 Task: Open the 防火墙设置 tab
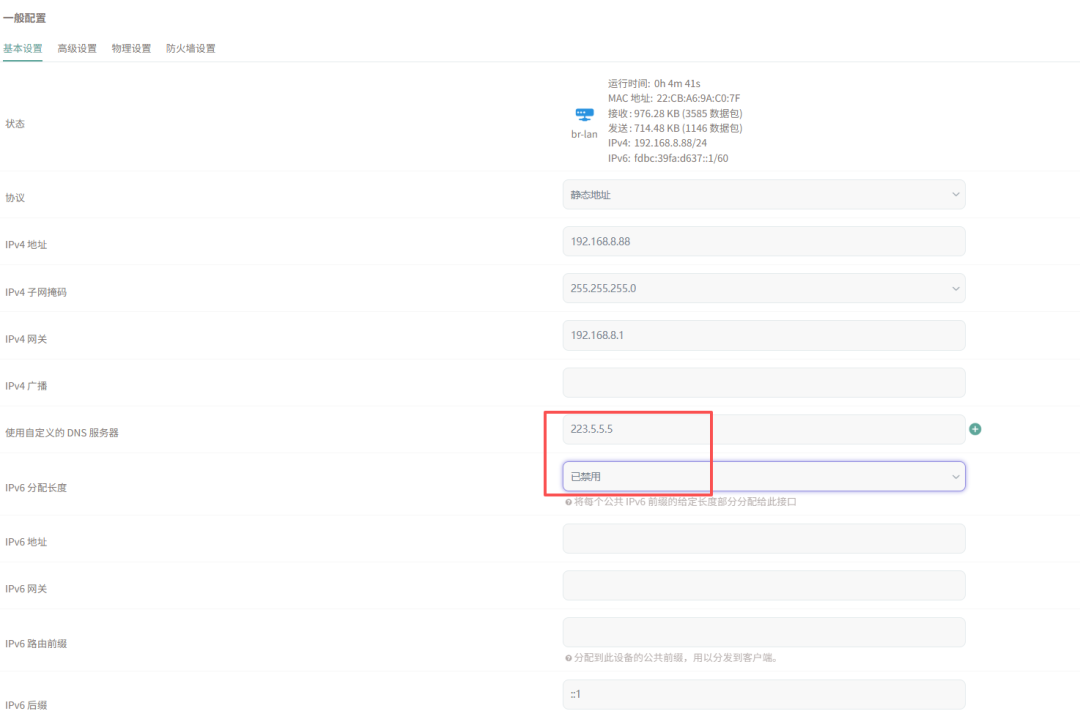190,48
